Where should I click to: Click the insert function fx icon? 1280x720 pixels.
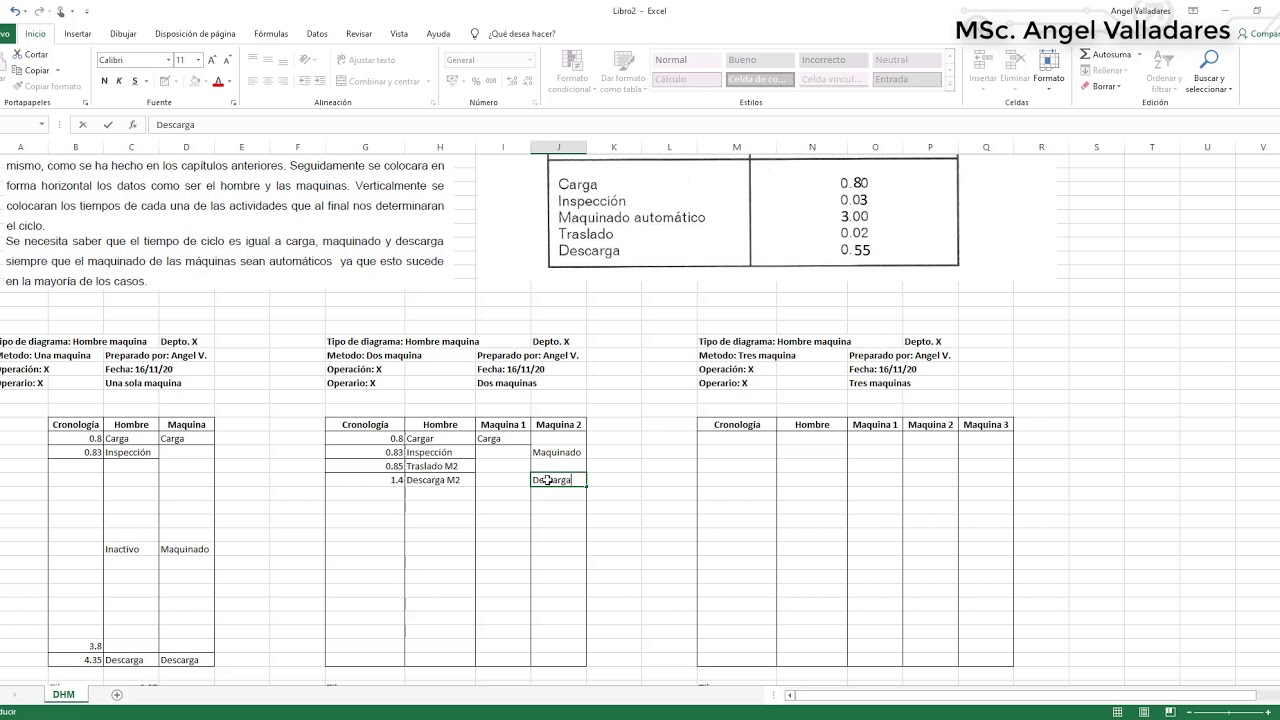point(132,125)
